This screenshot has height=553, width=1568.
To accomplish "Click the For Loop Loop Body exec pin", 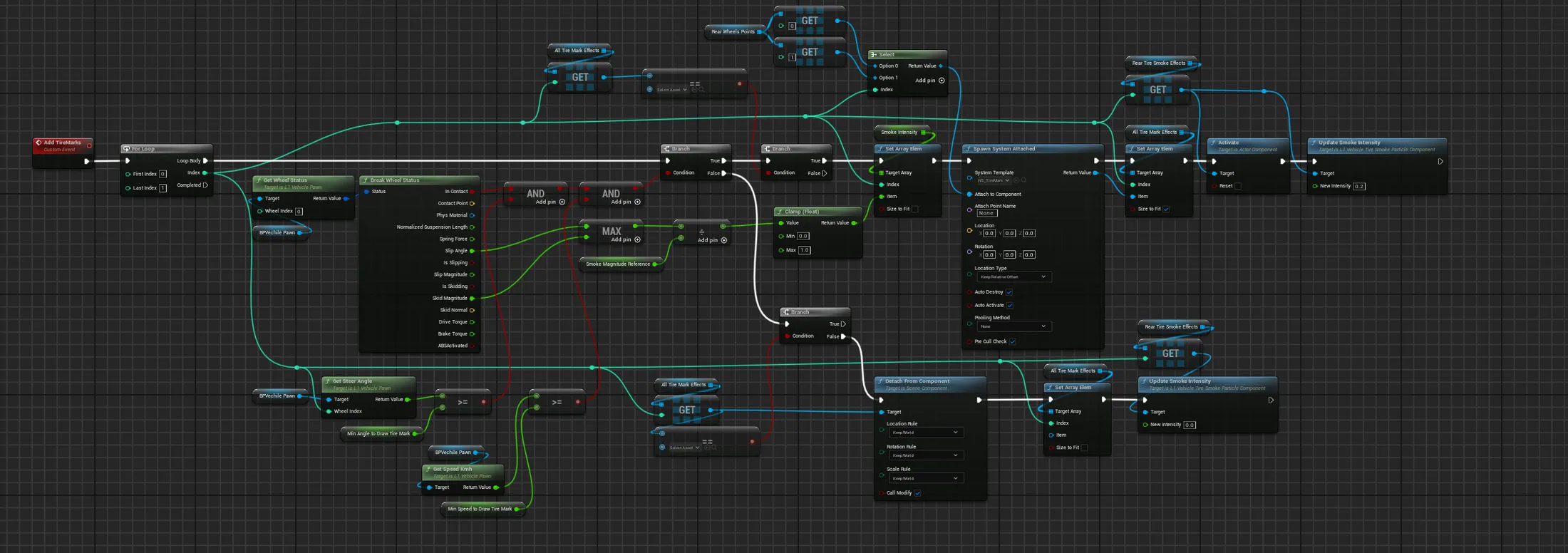I will [205, 161].
